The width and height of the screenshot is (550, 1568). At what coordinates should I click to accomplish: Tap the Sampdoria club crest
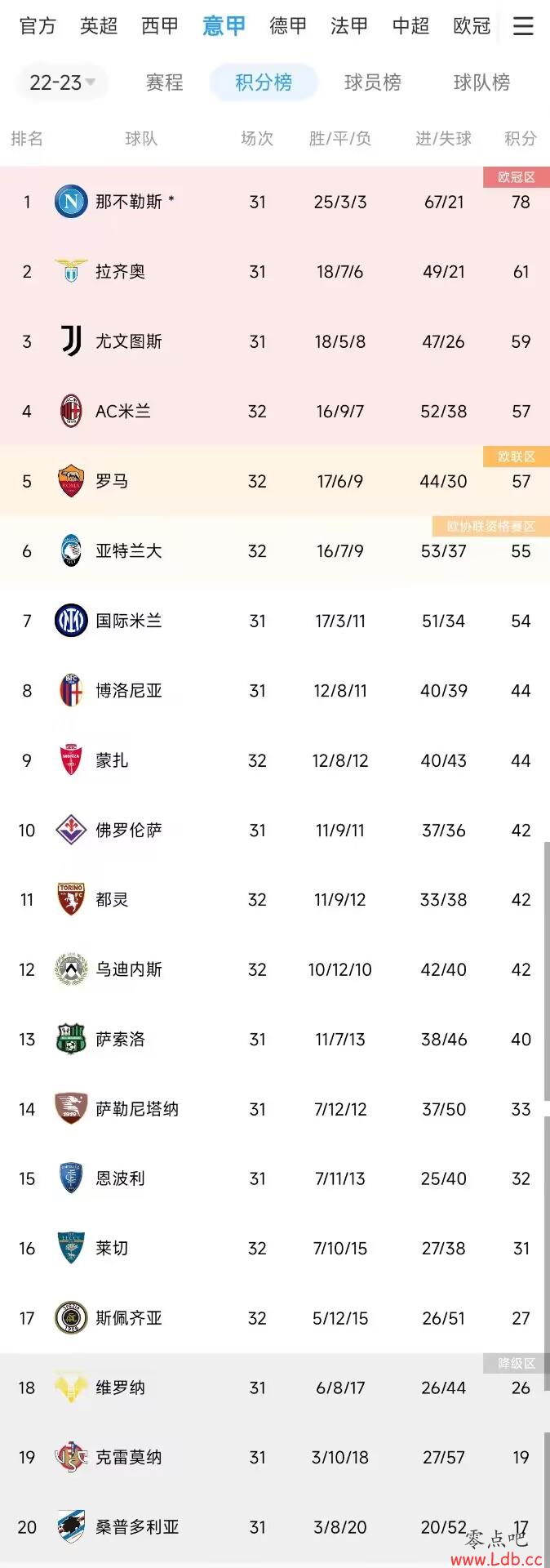pyautogui.click(x=71, y=1527)
